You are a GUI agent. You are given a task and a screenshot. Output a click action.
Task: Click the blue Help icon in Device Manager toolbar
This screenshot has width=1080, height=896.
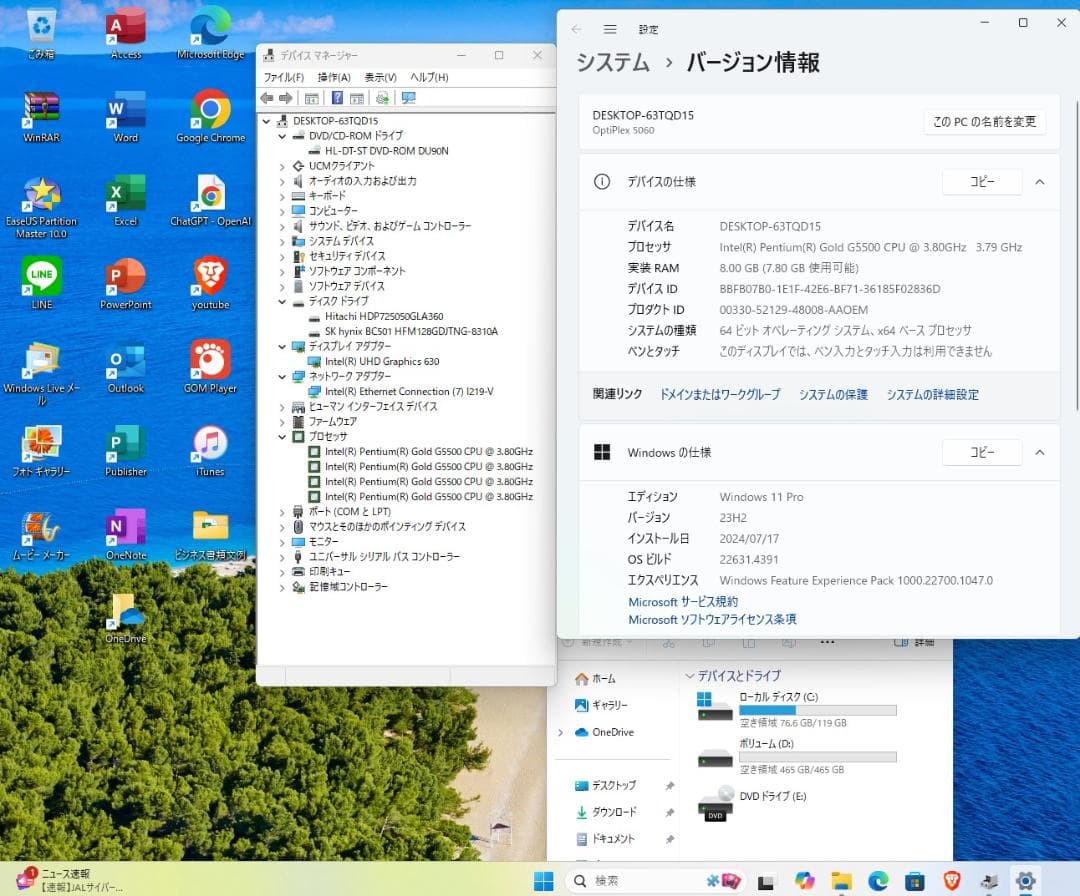[338, 97]
